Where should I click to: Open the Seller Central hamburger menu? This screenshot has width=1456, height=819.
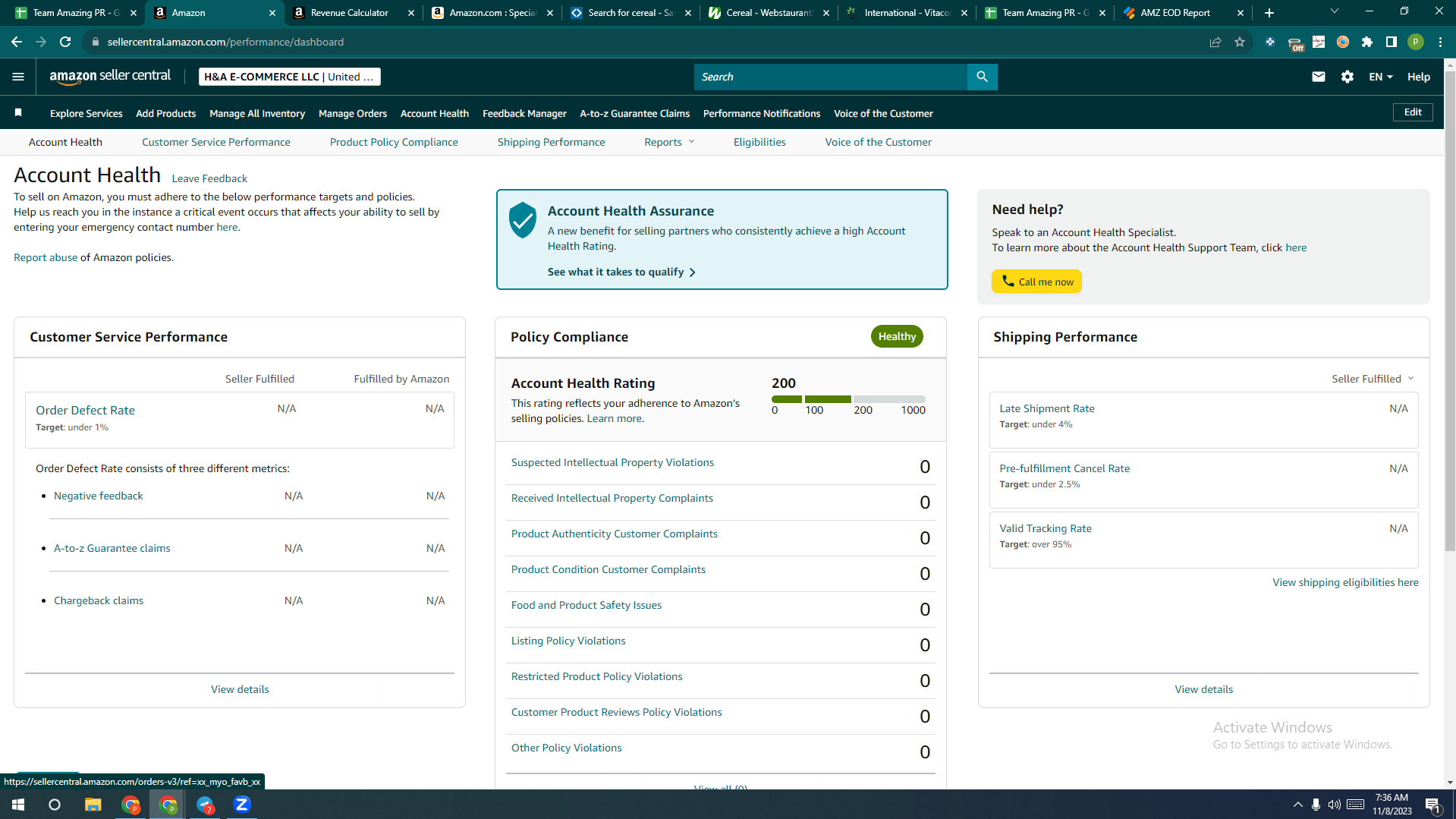[18, 77]
